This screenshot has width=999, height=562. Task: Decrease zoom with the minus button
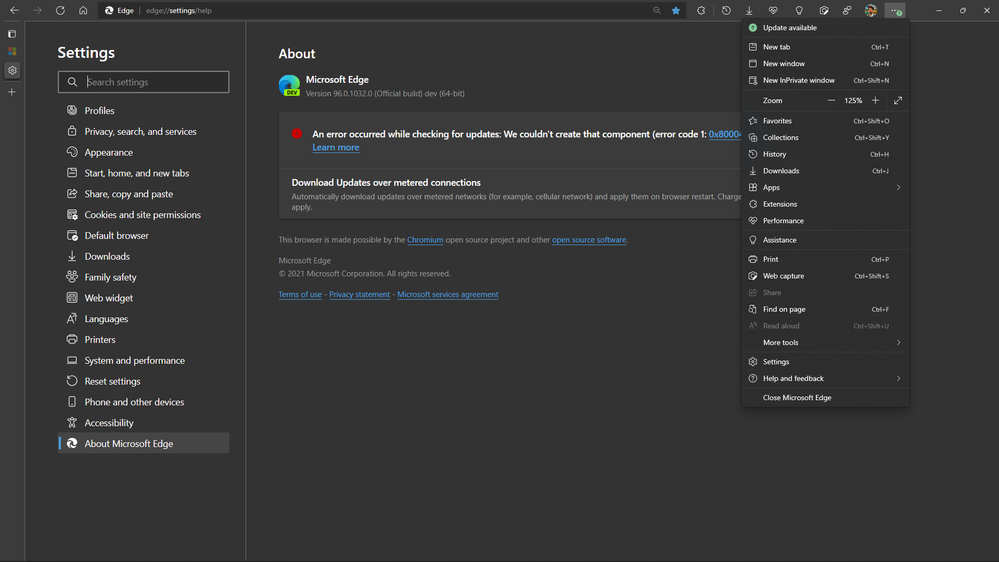831,100
